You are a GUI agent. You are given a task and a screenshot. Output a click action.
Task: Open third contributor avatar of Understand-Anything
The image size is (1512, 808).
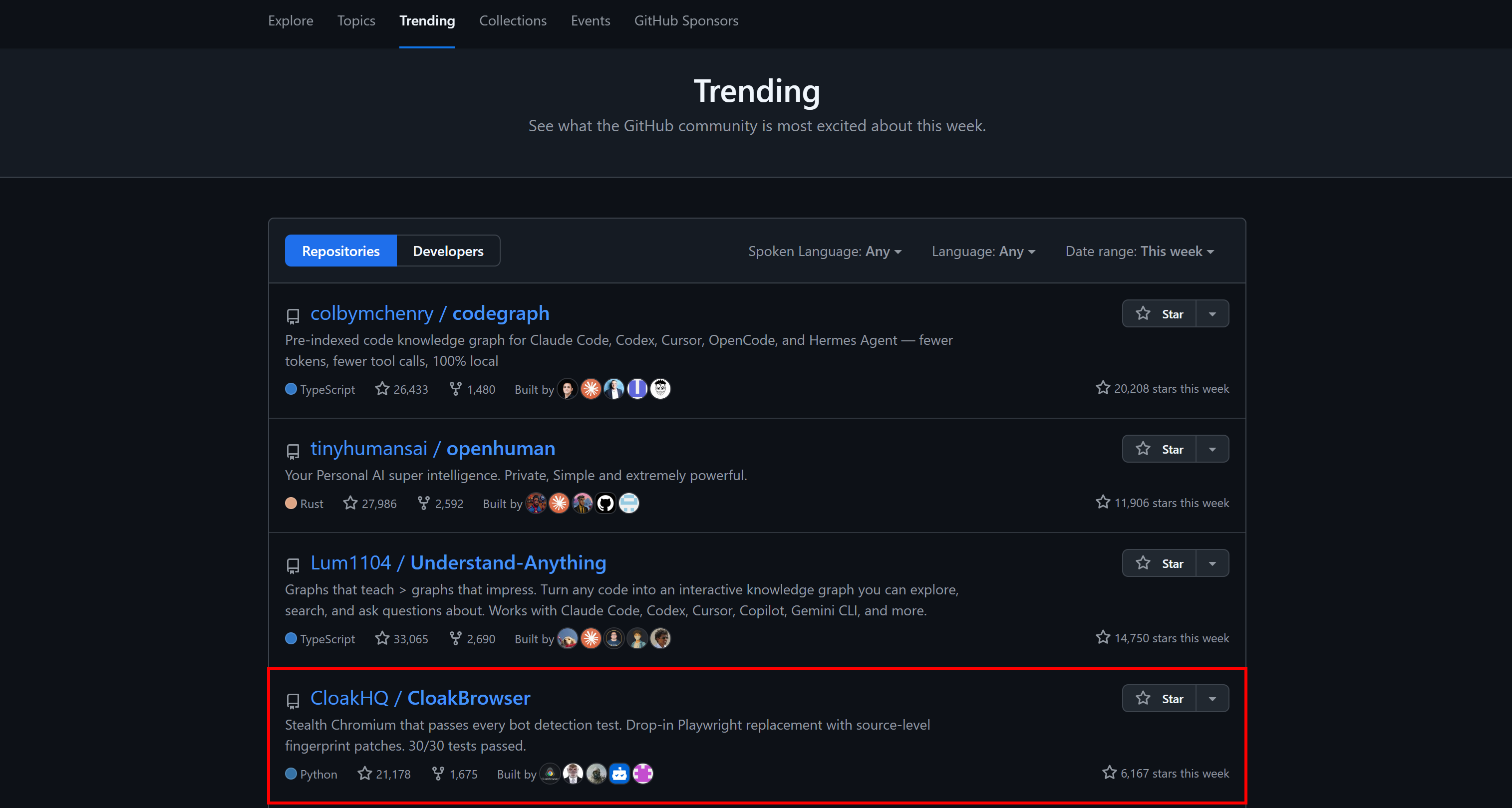pyautogui.click(x=614, y=638)
